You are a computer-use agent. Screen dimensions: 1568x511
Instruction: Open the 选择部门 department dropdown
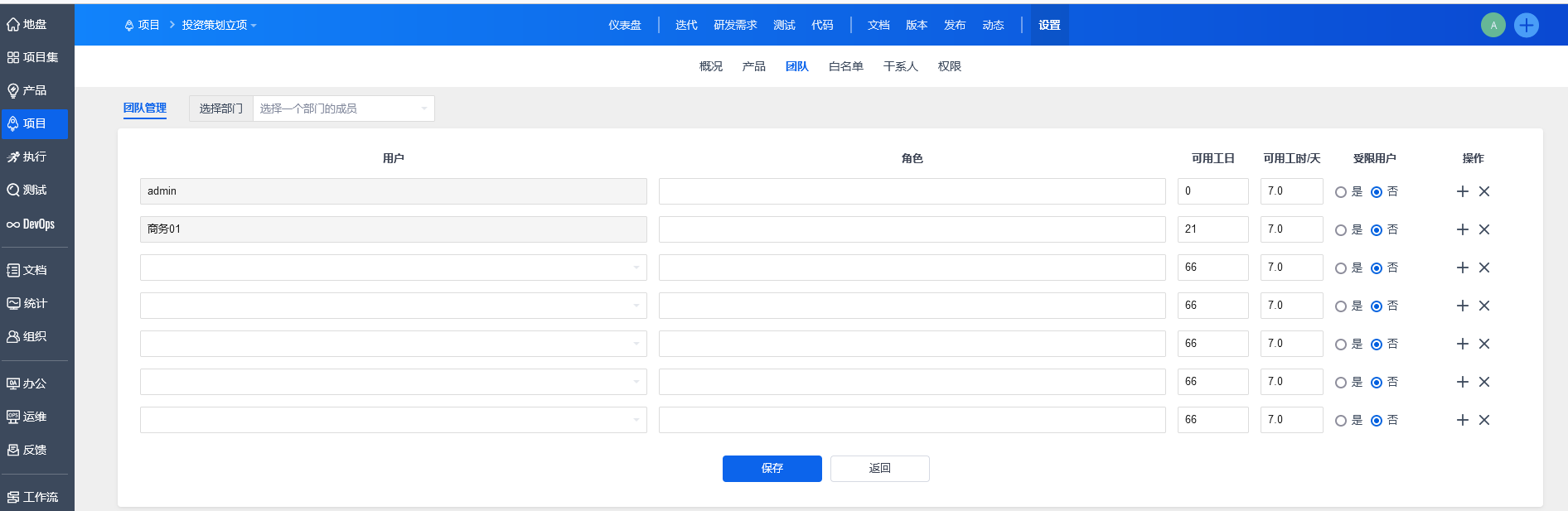(343, 108)
